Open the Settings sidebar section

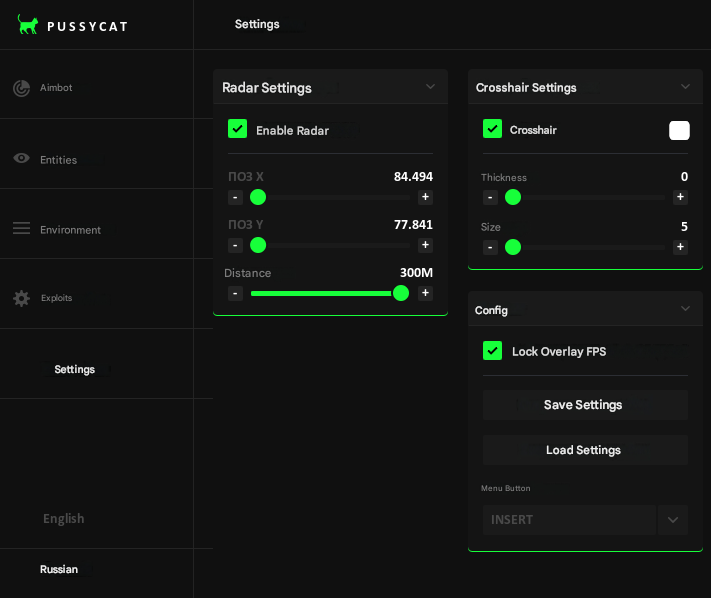97,364
